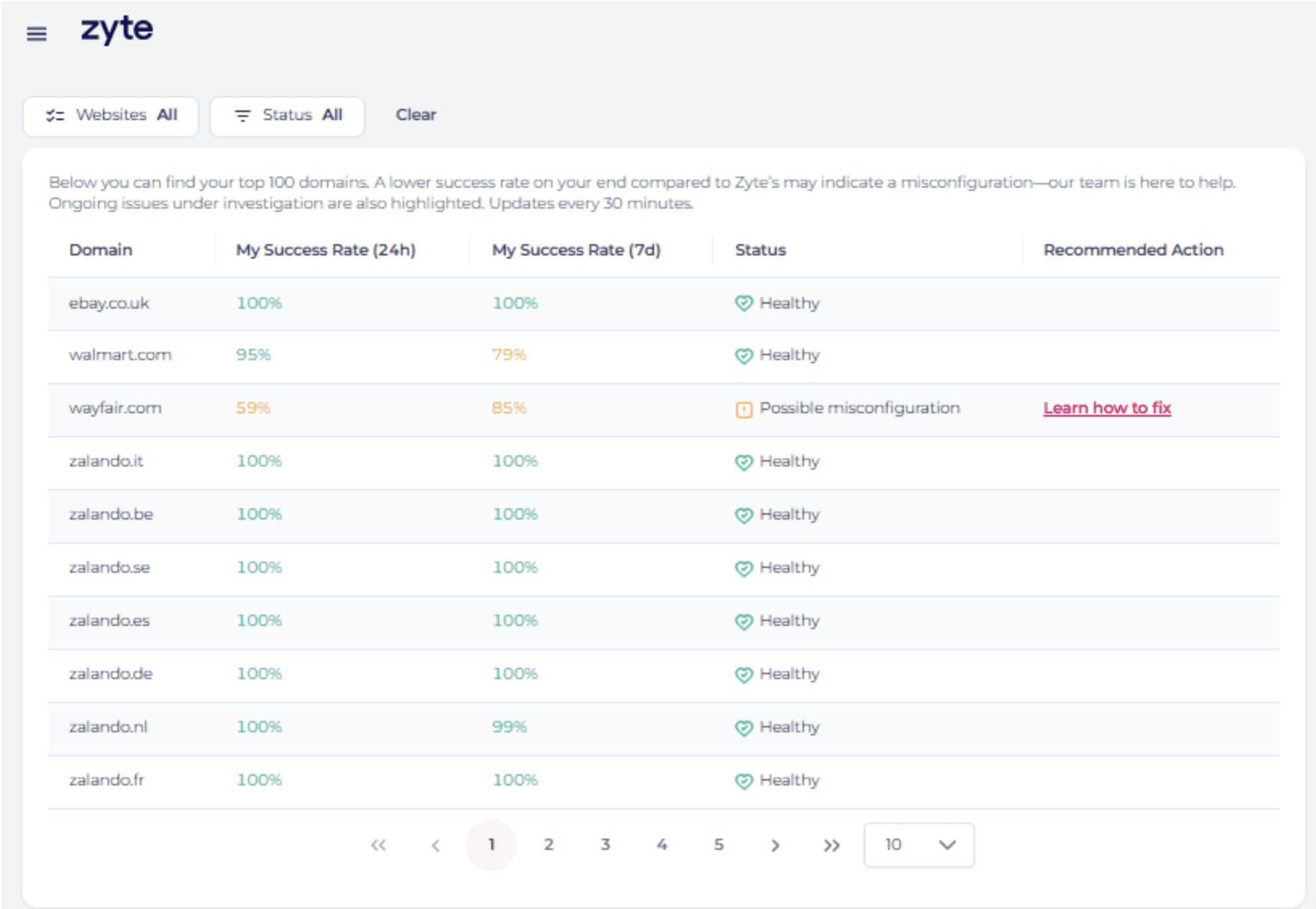The height and width of the screenshot is (909, 1316).
Task: Expand the rows-per-page dropdown showing 10
Action: [919, 845]
